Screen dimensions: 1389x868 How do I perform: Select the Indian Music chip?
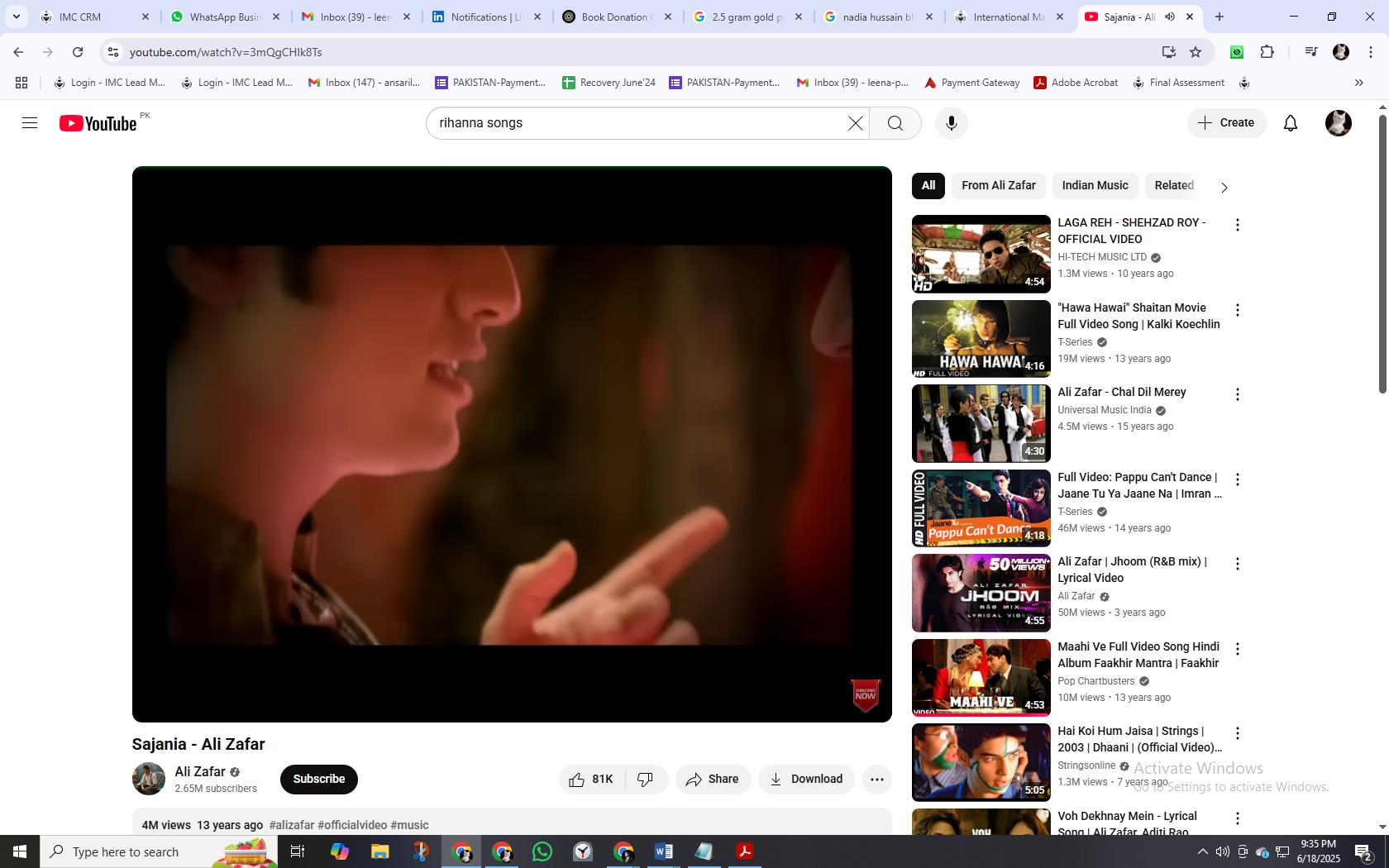pos(1095,186)
